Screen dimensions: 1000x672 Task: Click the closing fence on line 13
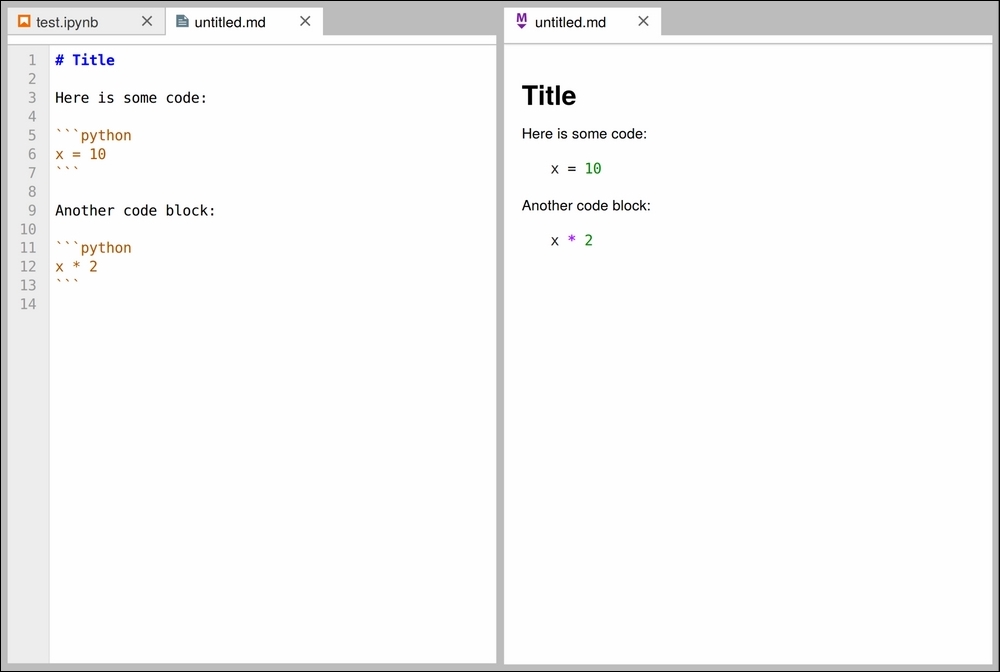pos(67,283)
